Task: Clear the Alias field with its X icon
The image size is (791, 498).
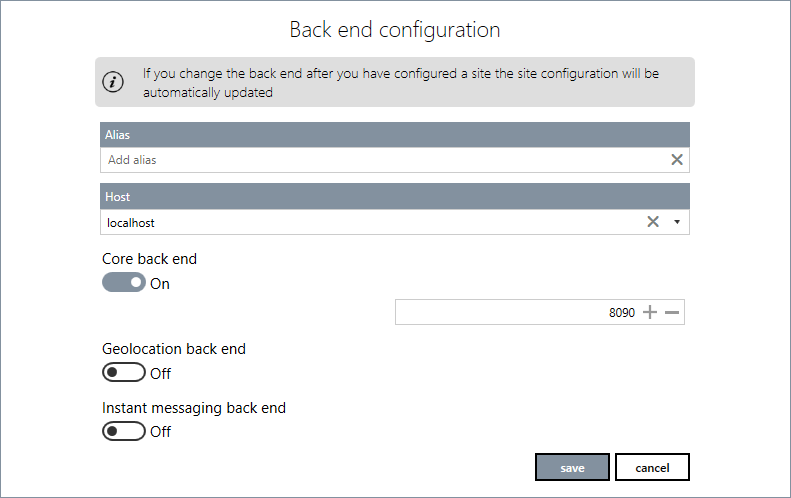Action: [677, 159]
